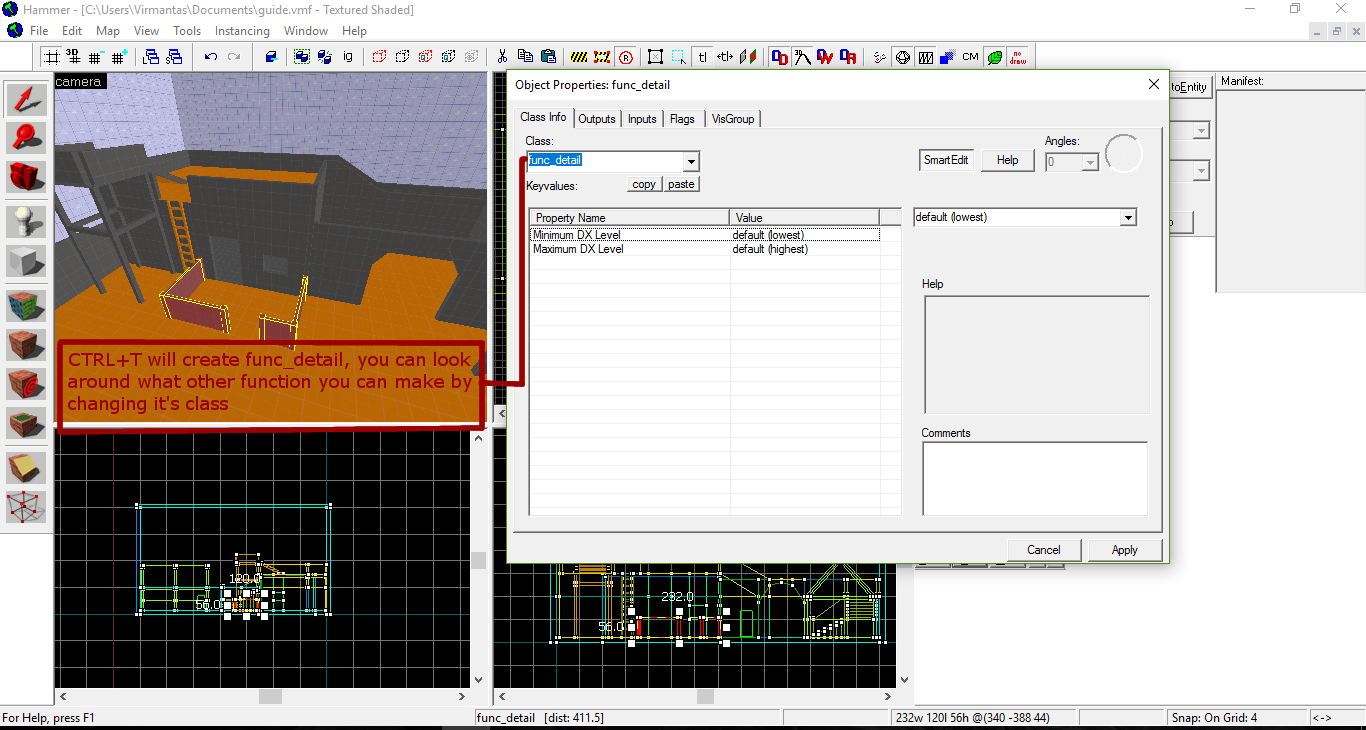
Task: Switch to the Outputs tab
Action: tap(597, 119)
